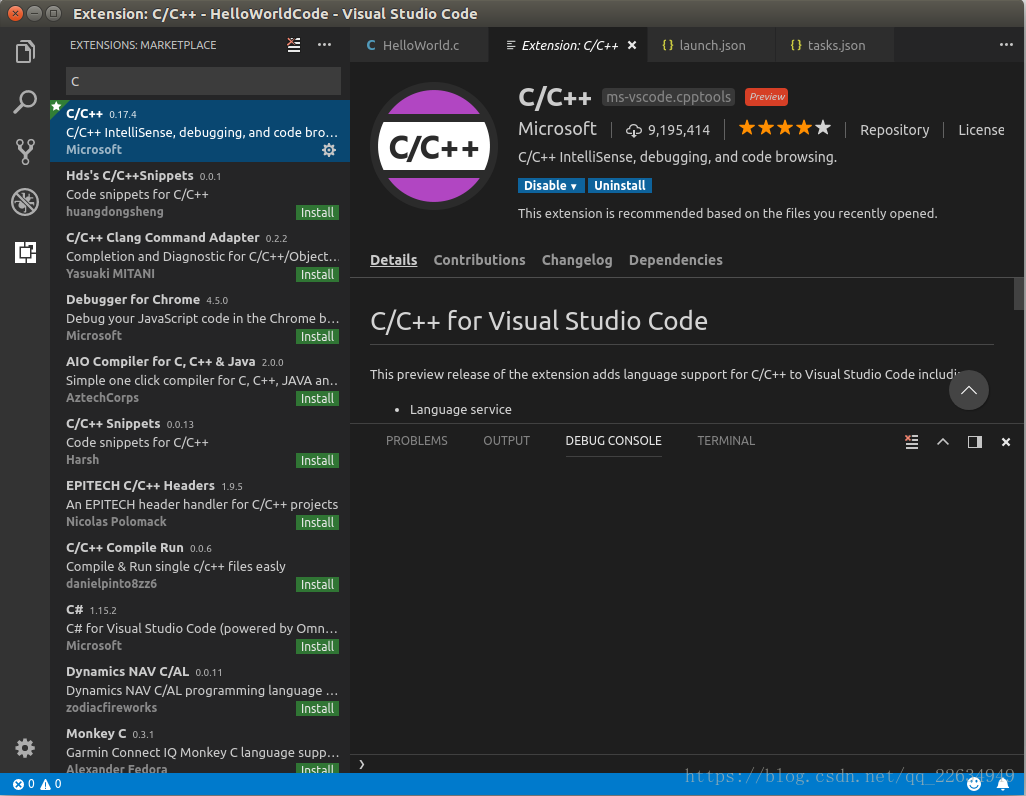This screenshot has width=1026, height=796.
Task: Install C/C++ Compile Run extension
Action: 317,585
